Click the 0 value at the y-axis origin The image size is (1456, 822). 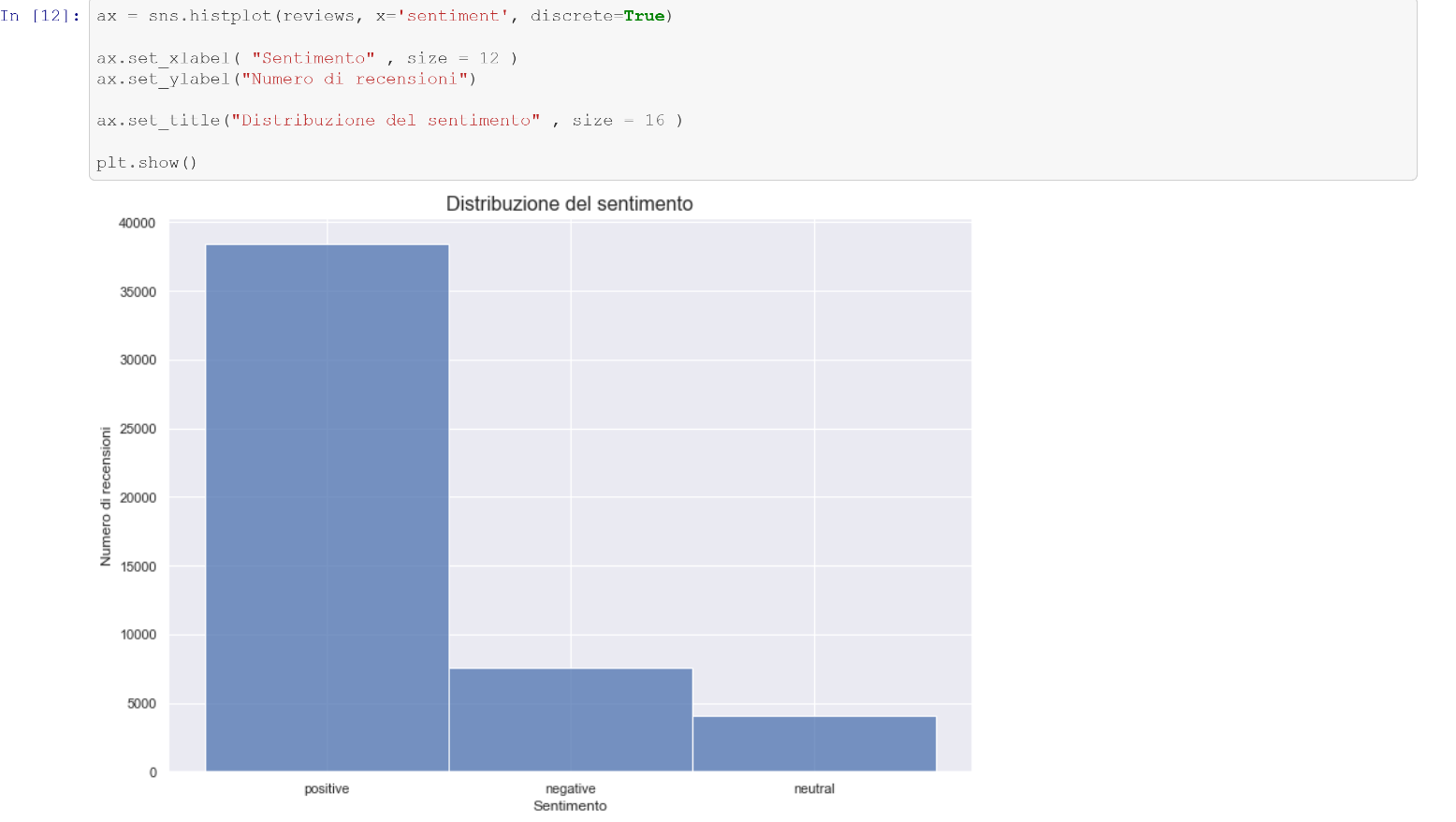pos(154,772)
